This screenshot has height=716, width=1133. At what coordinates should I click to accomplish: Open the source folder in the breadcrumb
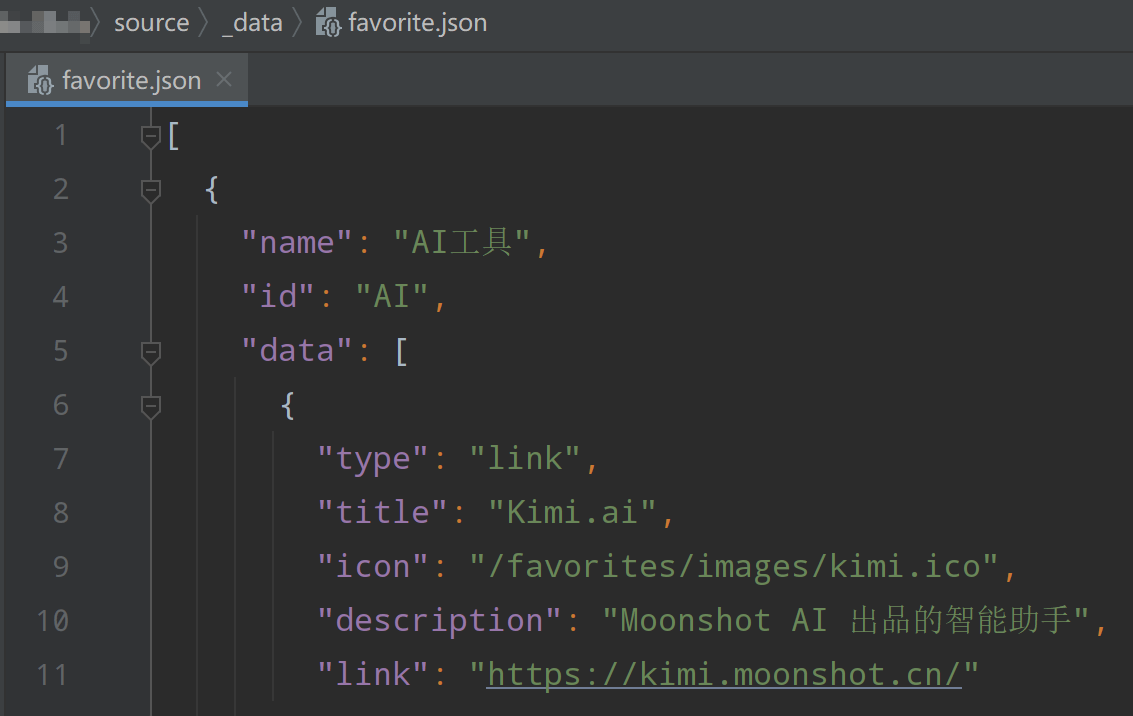[x=151, y=23]
